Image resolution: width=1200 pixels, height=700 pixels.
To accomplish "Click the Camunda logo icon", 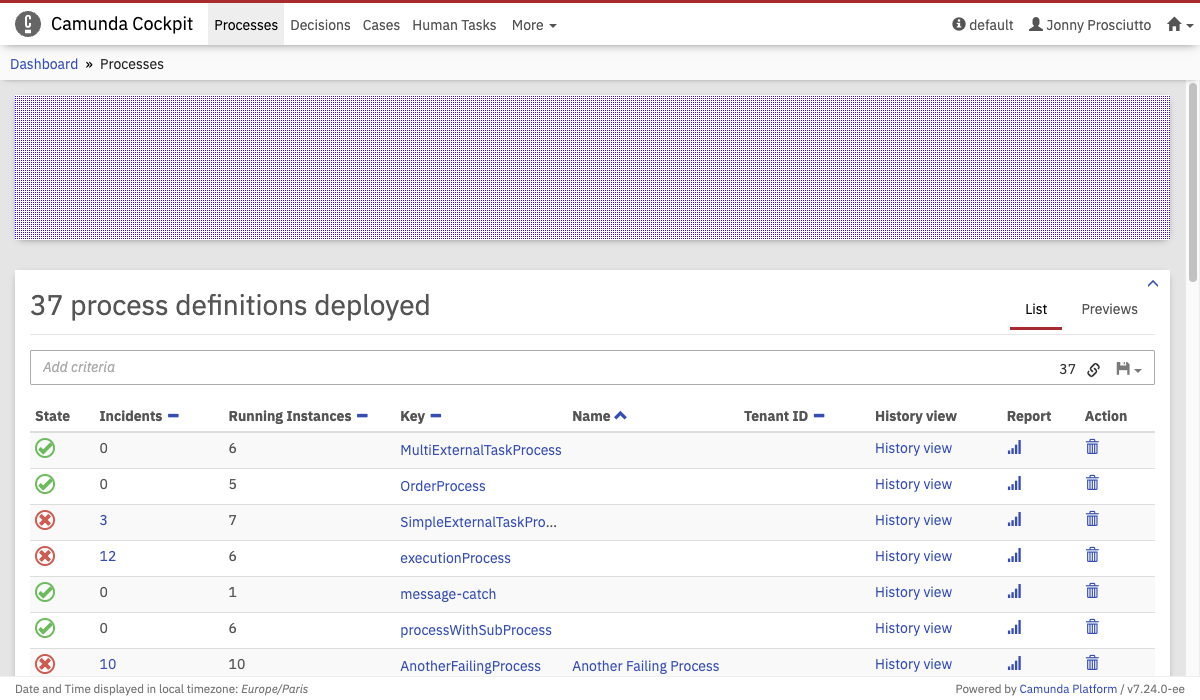I will (x=28, y=24).
